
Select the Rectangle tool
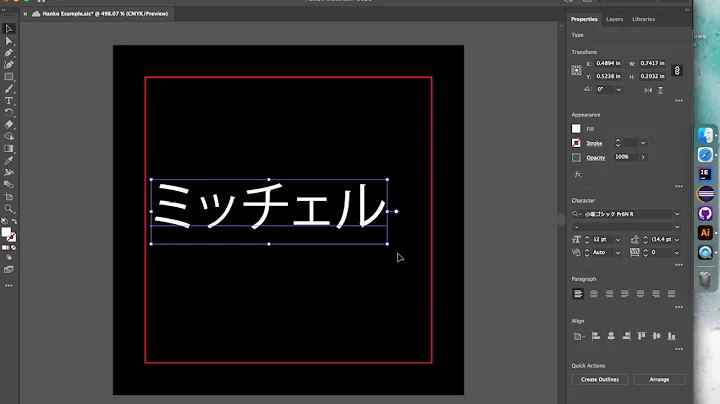point(9,77)
